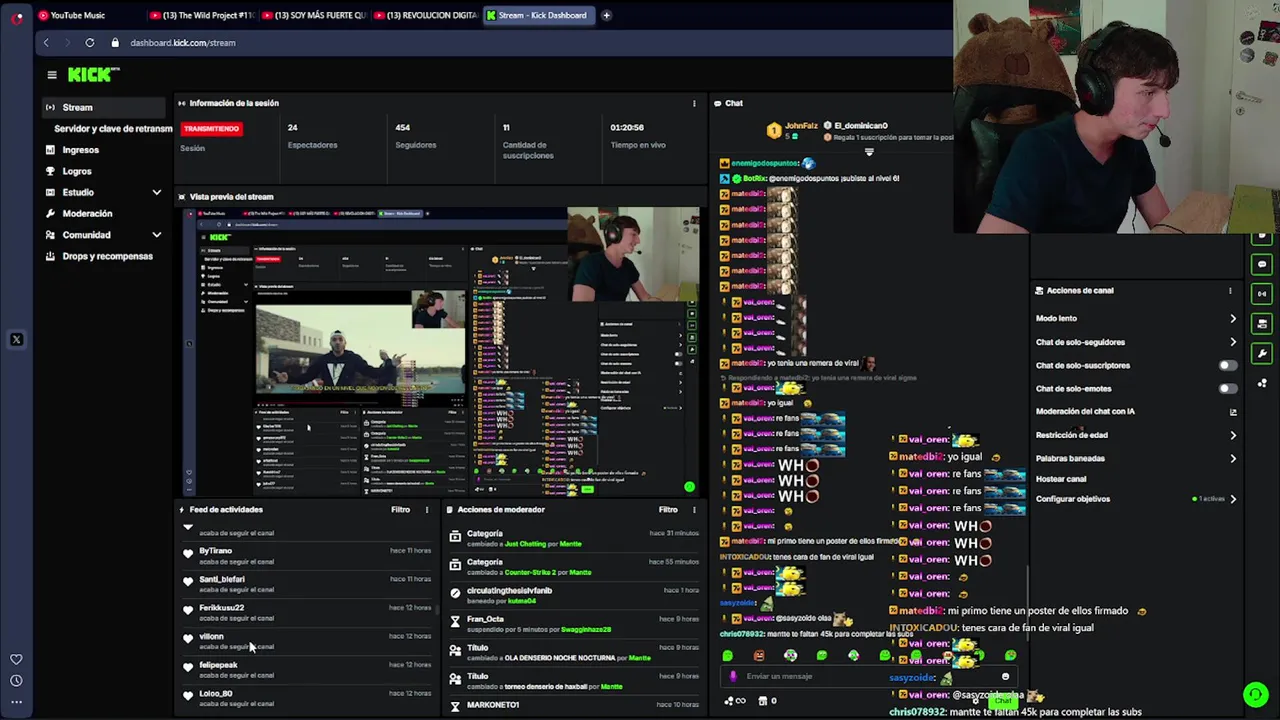
Task: Click chat bubble icon in right widget rail
Action: point(1262,265)
